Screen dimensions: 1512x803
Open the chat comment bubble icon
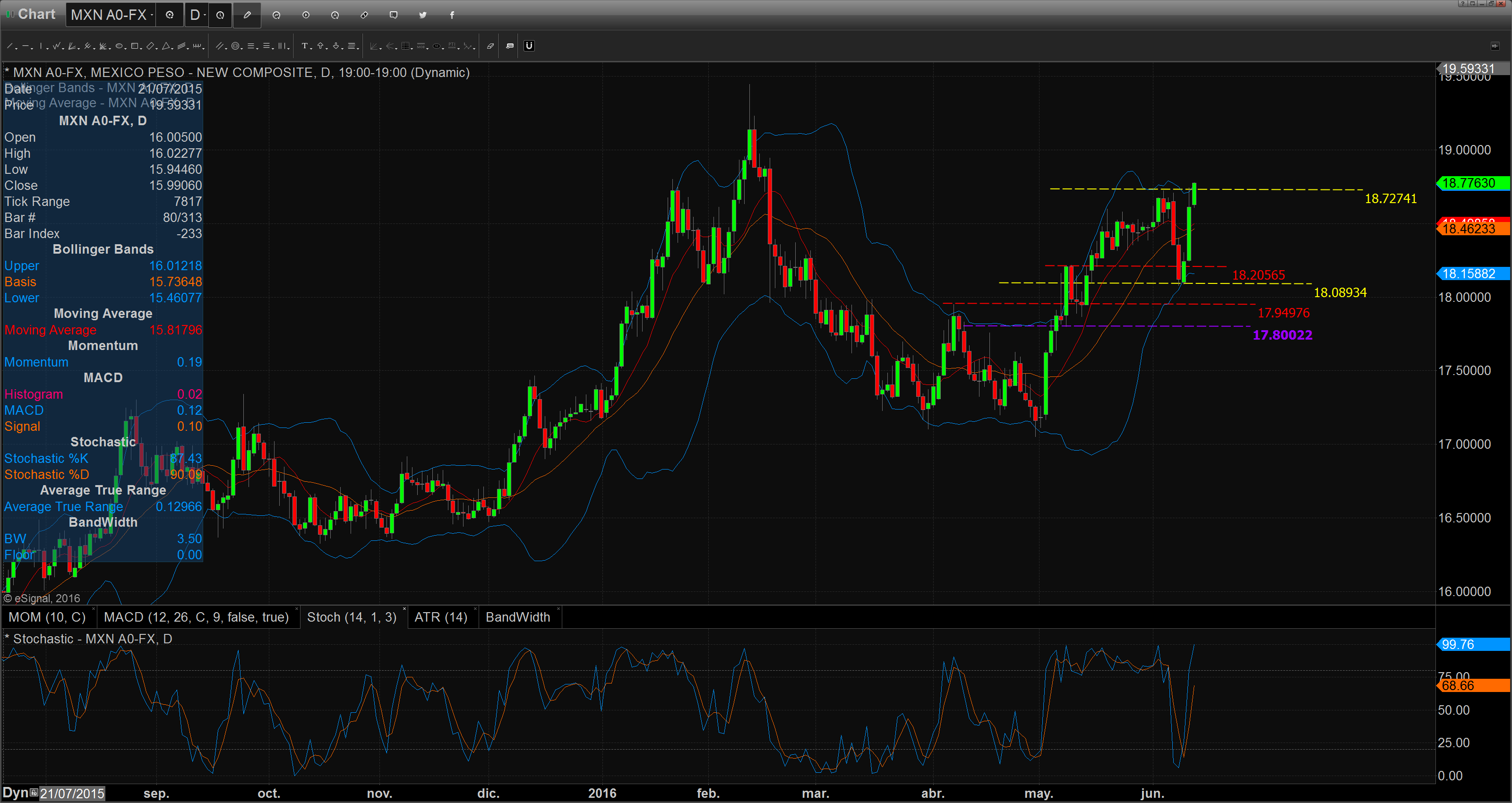394,15
